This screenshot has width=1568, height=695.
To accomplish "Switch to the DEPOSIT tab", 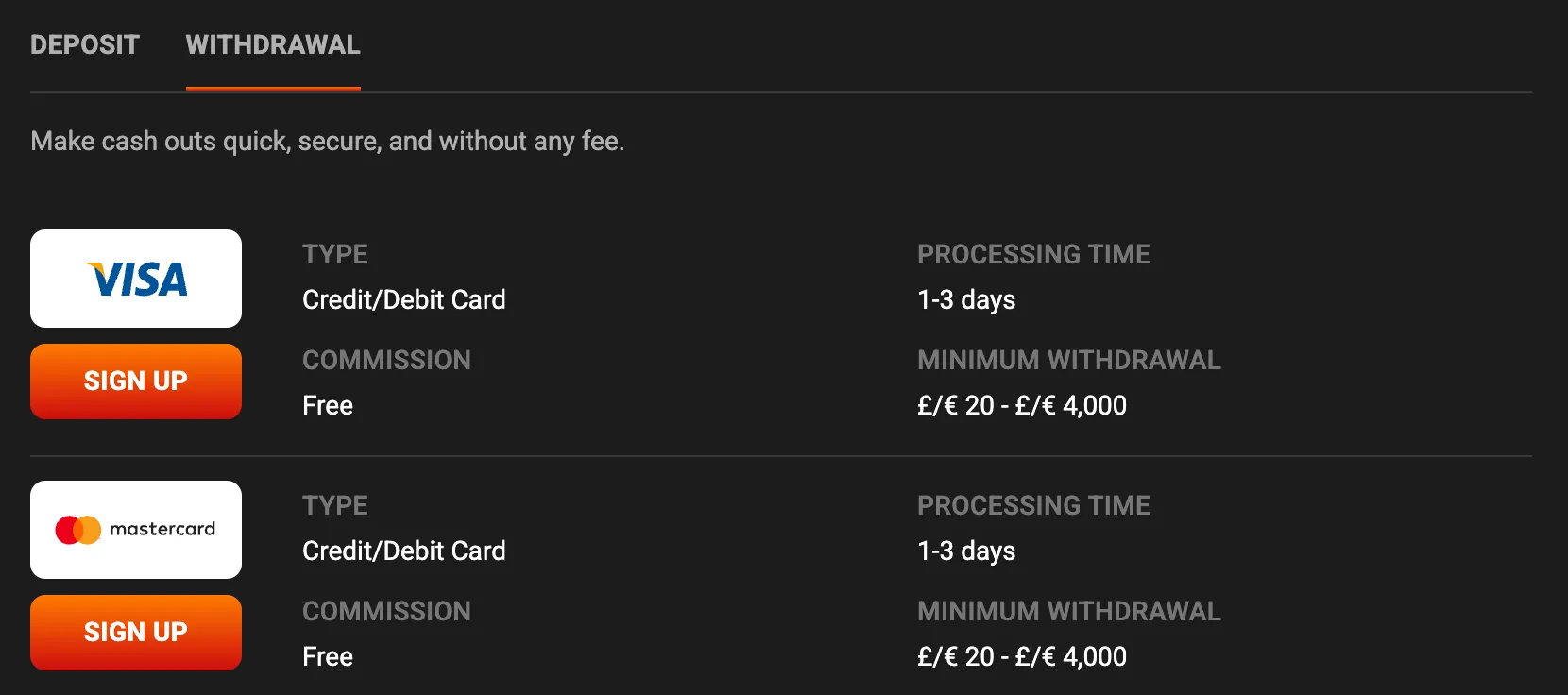I will 85,44.
